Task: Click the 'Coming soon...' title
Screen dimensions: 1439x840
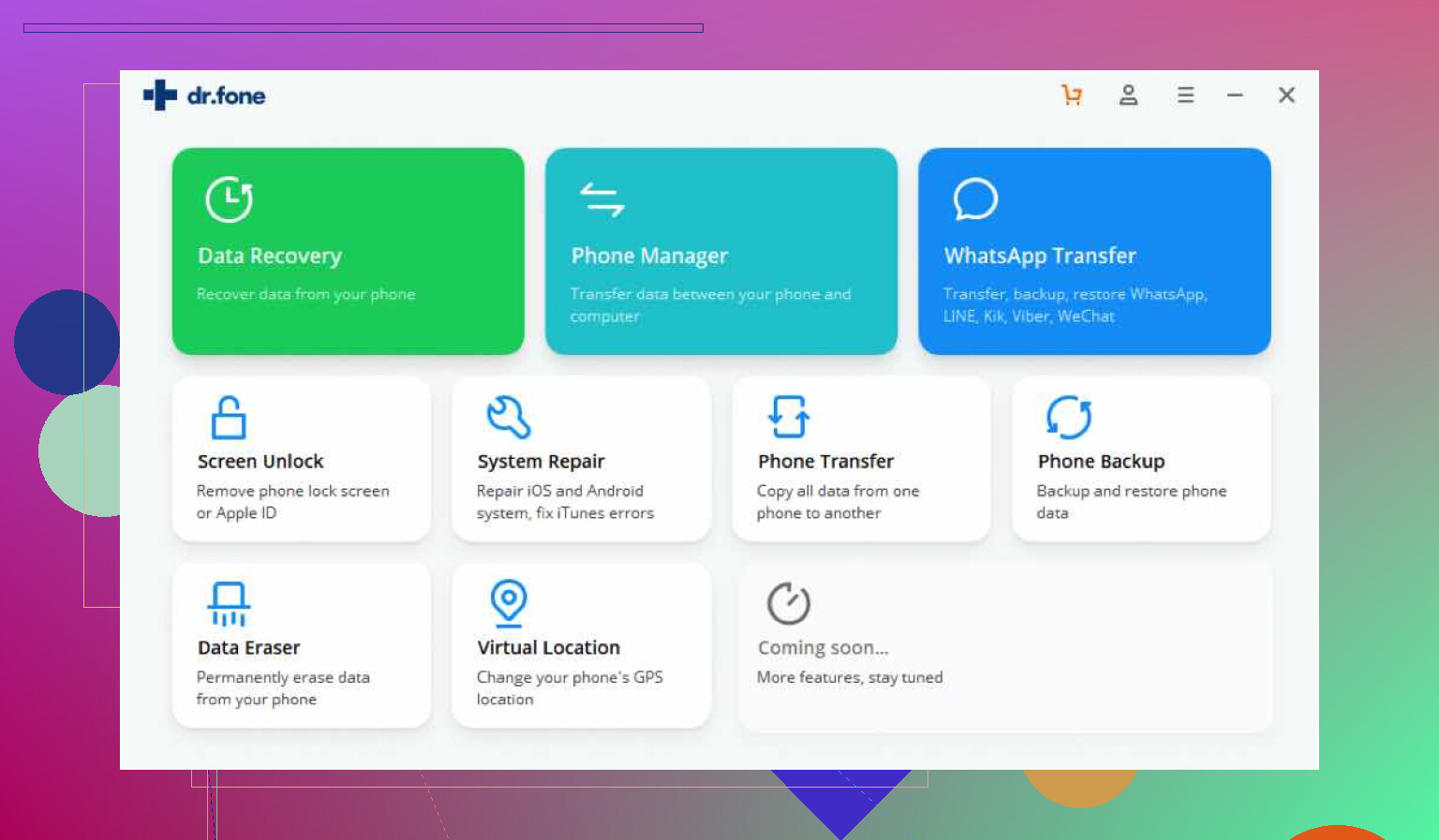Action: coord(823,648)
